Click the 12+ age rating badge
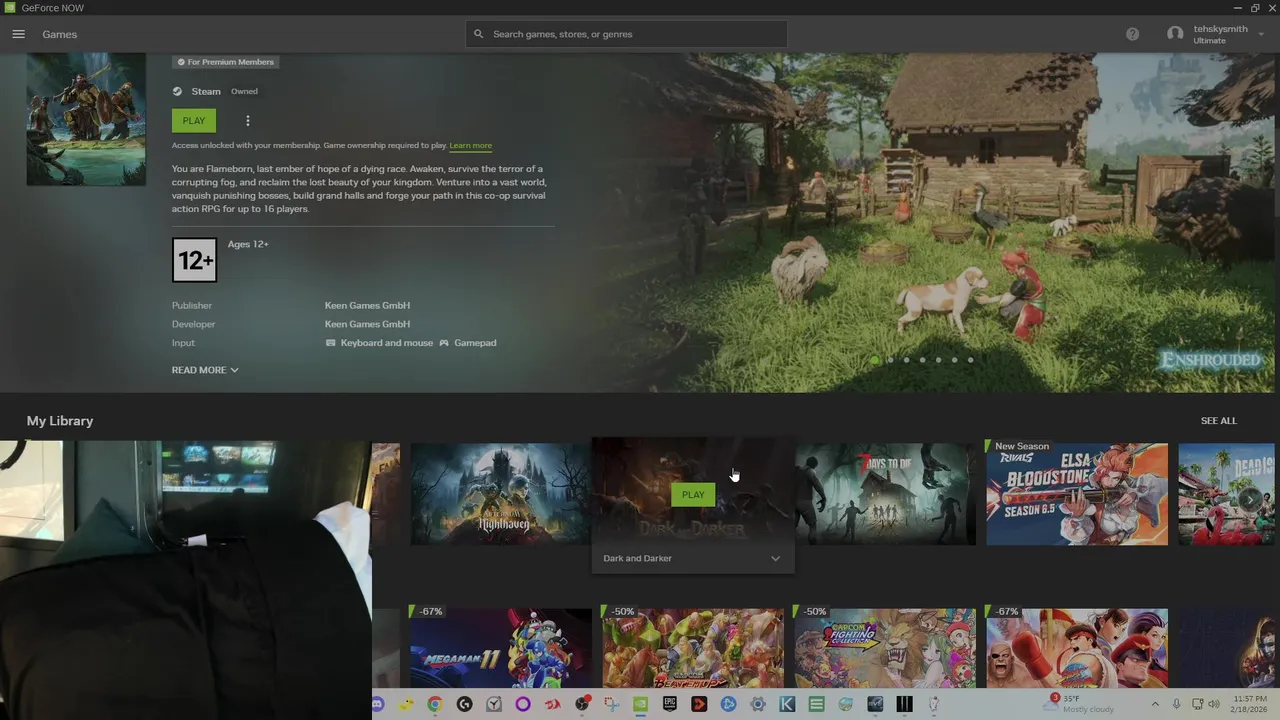1280x720 pixels. 194,260
